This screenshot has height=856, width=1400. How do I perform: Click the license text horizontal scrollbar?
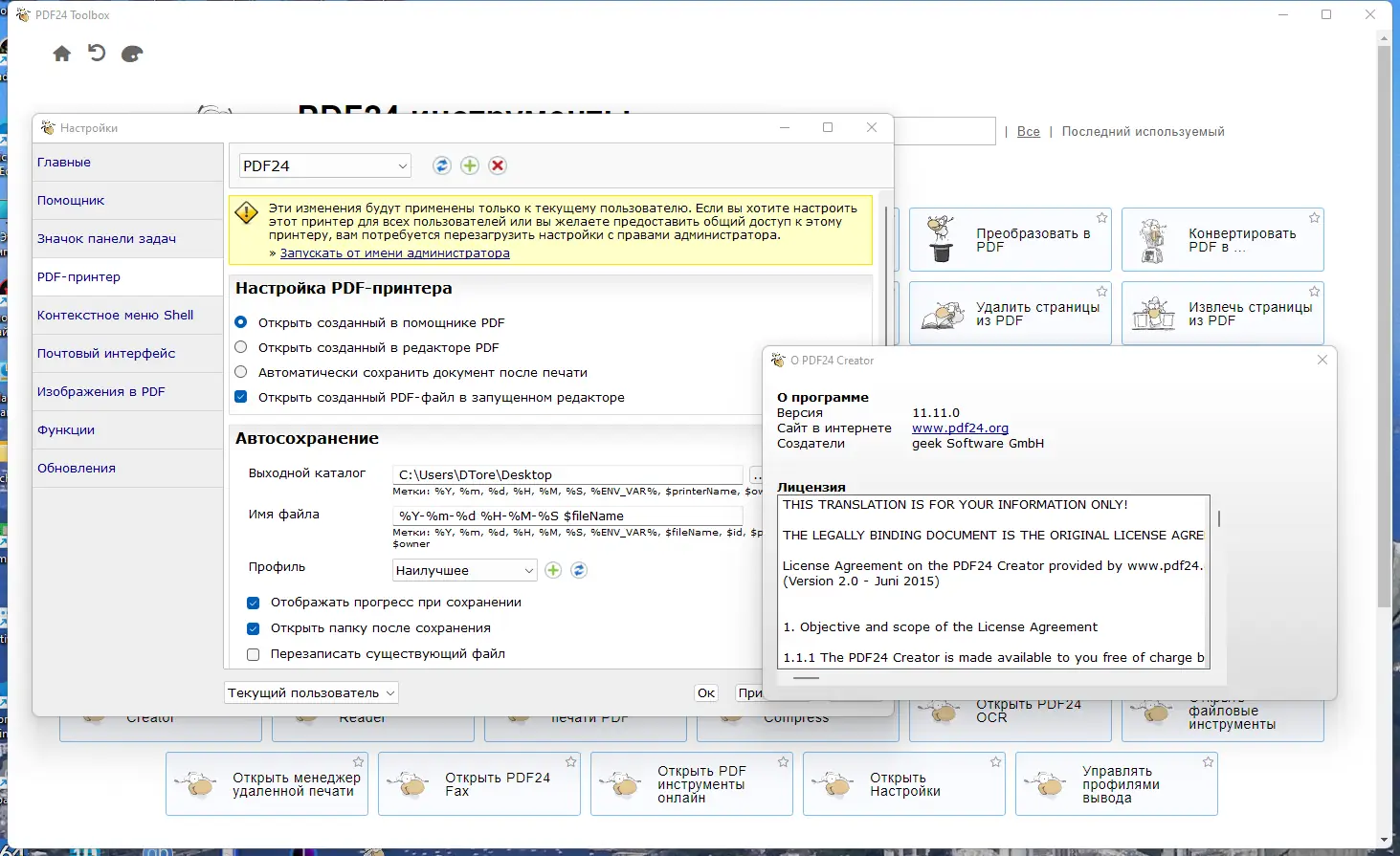[807, 677]
